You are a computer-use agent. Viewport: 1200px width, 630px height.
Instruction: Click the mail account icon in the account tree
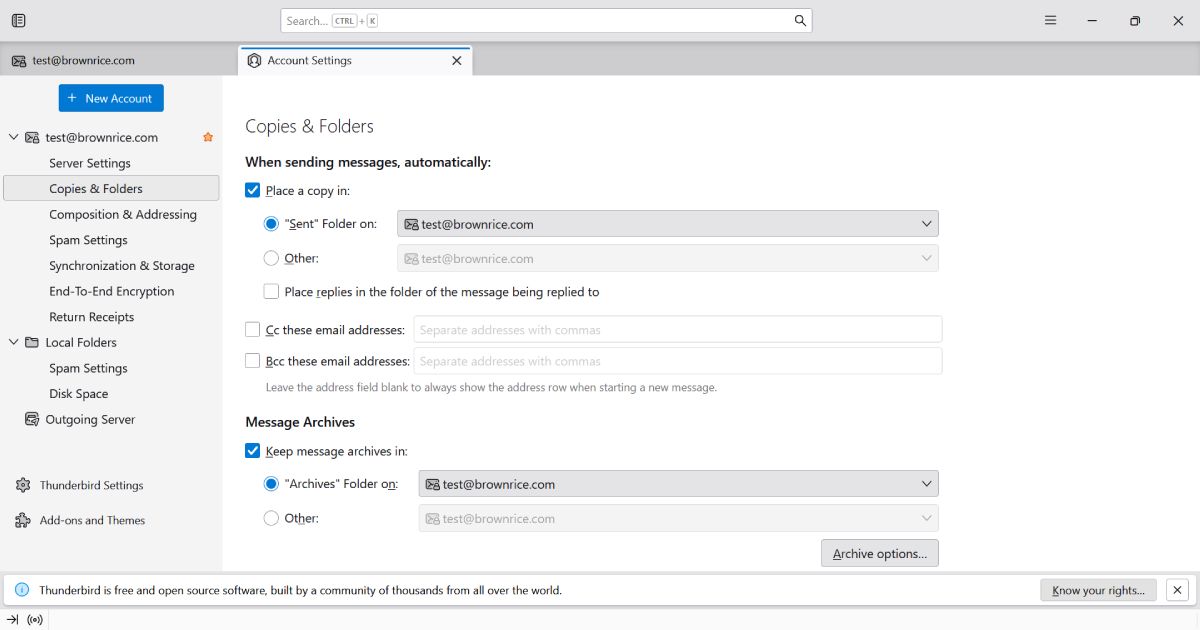(32, 138)
